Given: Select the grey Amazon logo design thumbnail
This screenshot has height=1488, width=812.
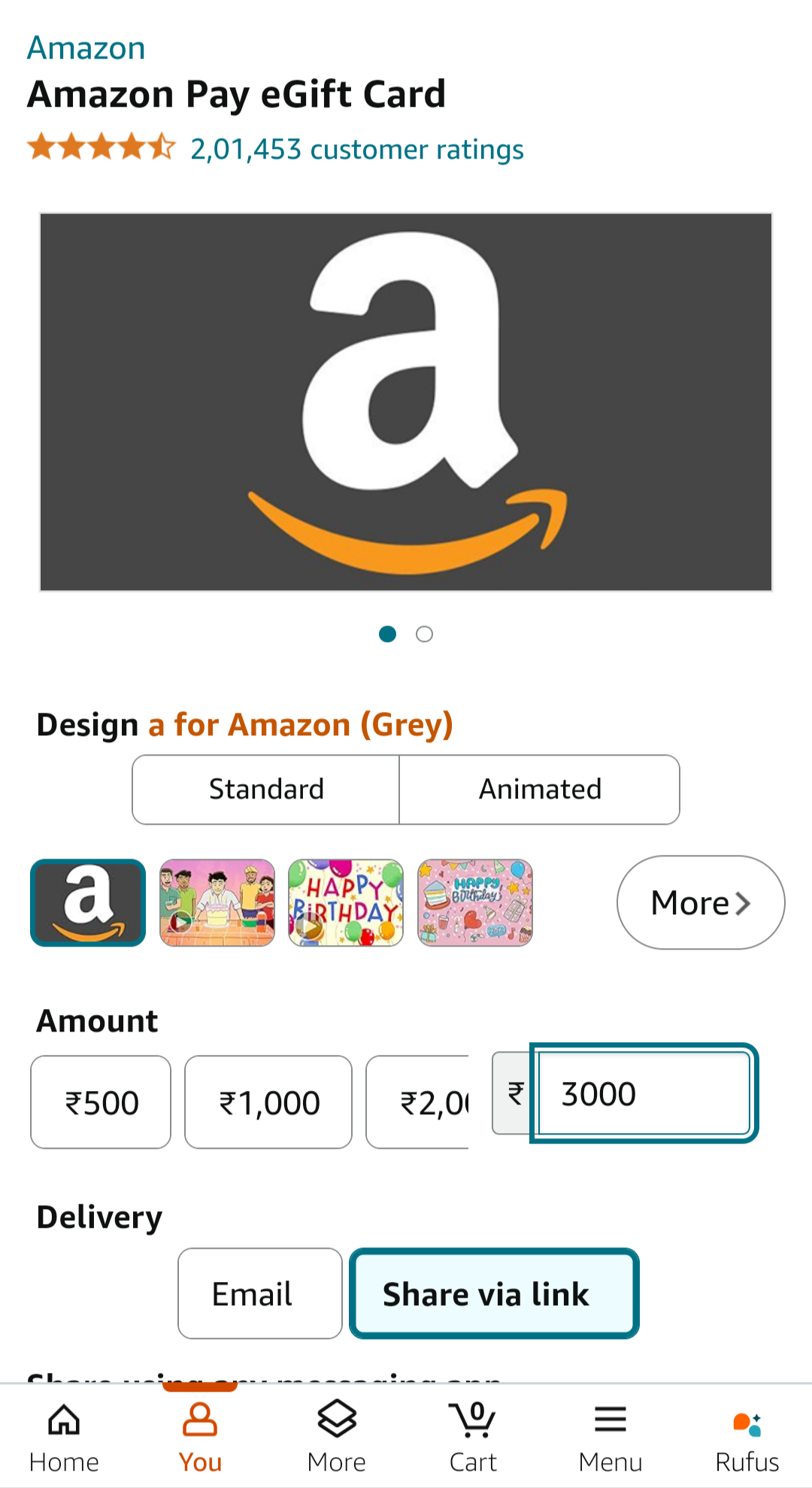Looking at the screenshot, I should [88, 902].
